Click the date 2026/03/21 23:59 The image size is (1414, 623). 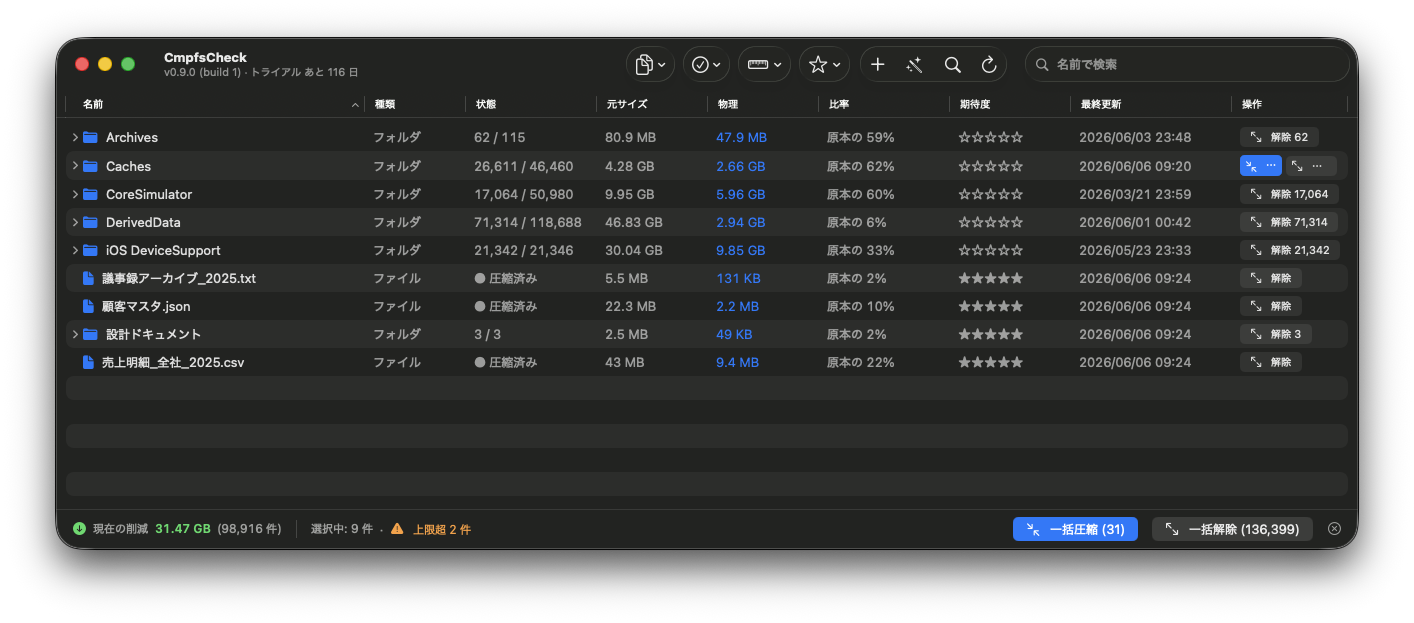1135,194
